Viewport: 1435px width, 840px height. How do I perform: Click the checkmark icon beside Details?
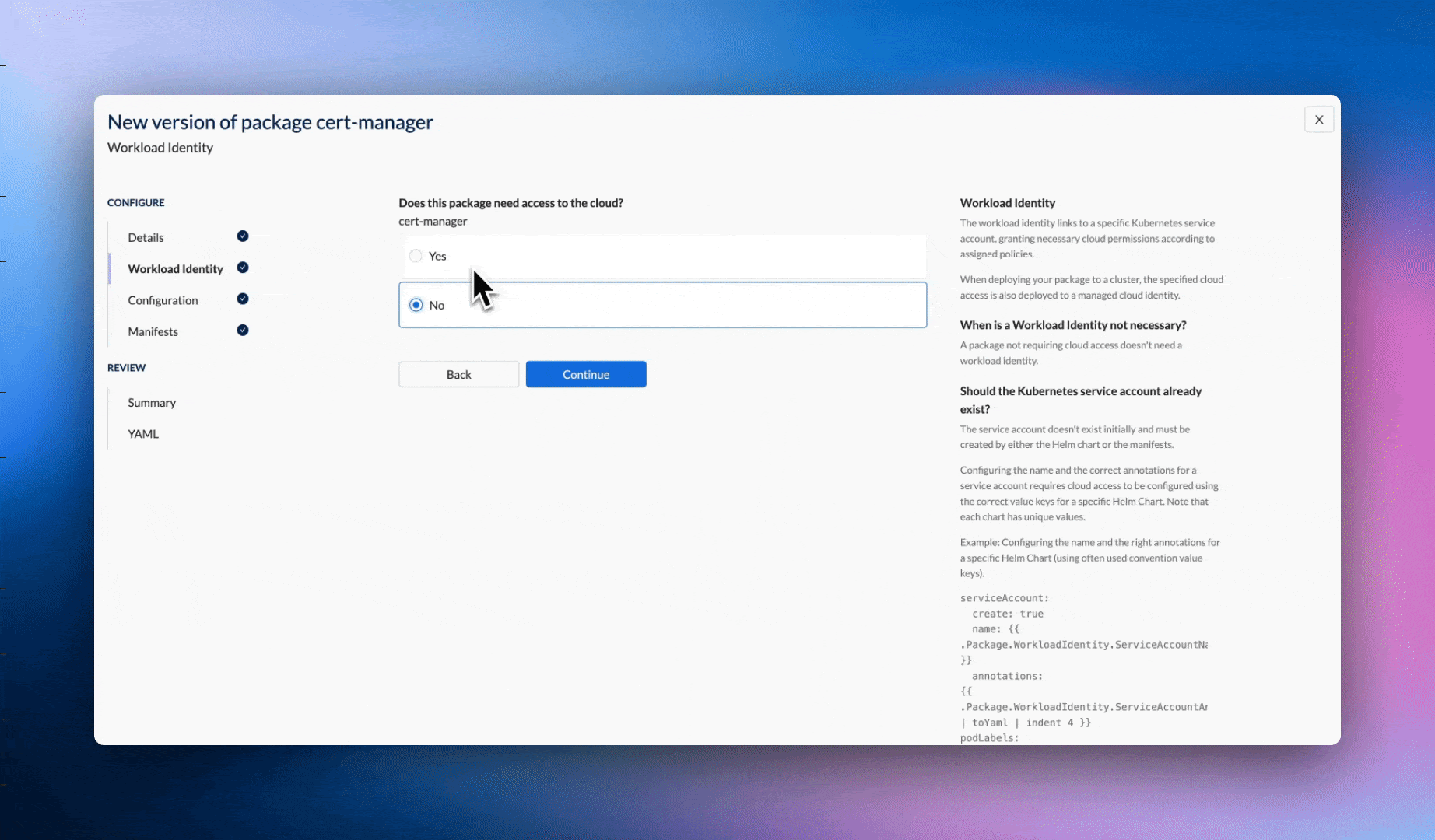coord(243,236)
